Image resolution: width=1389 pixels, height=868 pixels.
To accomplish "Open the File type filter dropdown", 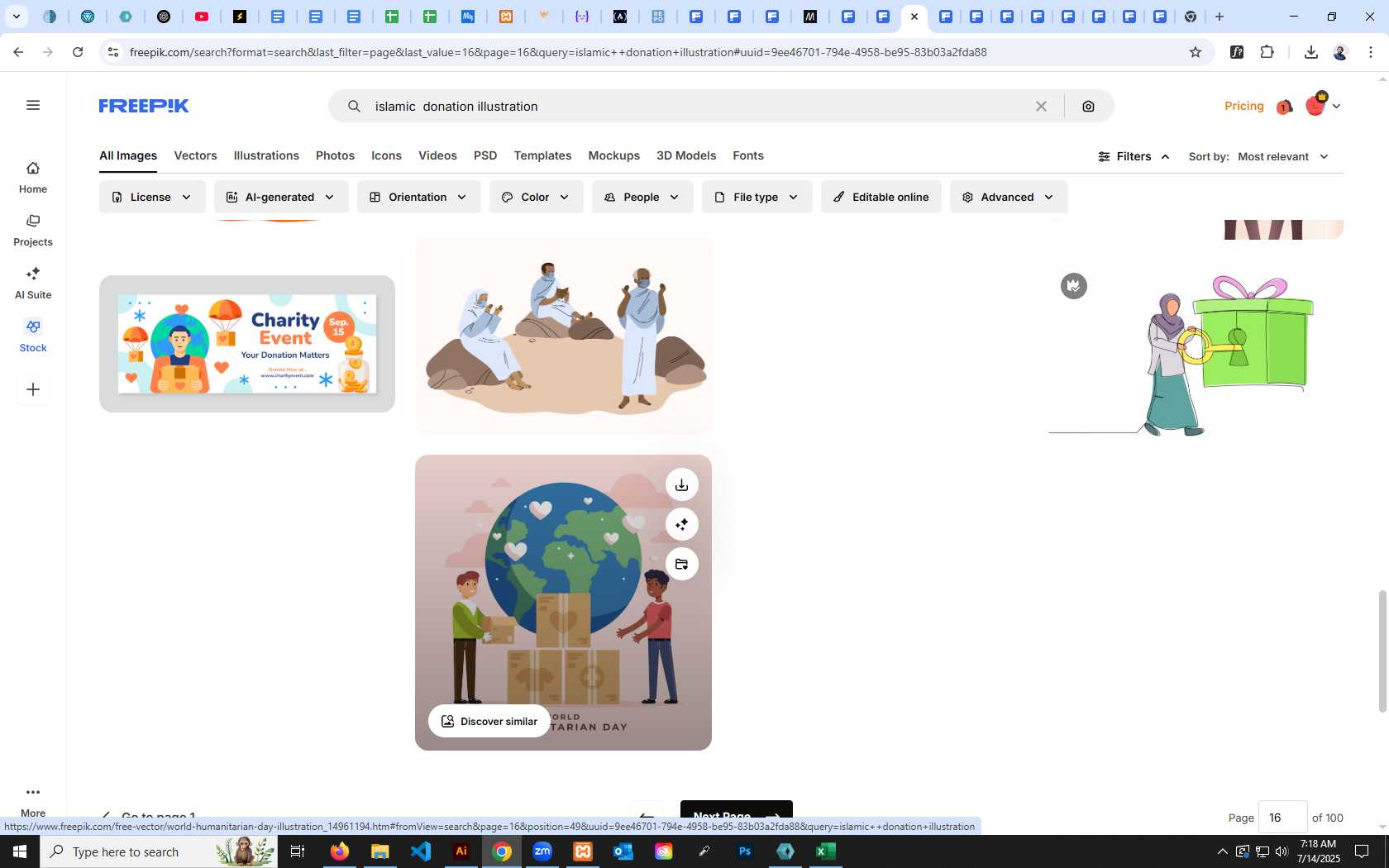I will (757, 197).
